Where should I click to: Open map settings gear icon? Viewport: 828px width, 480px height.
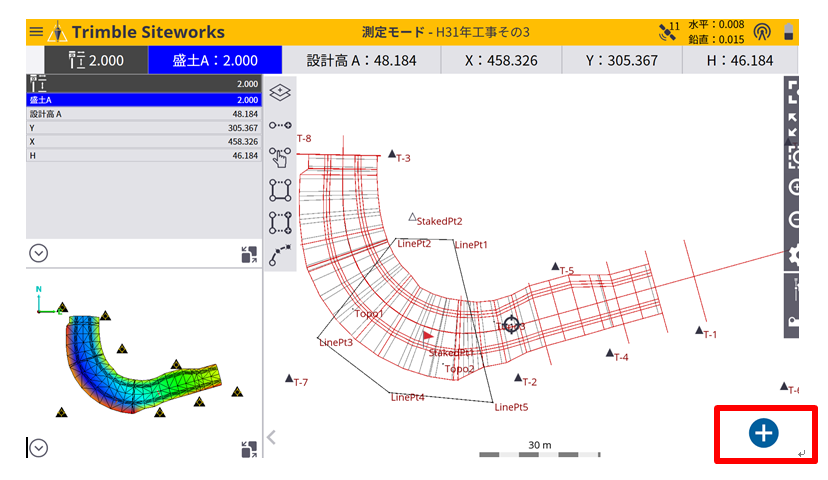pyautogui.click(x=795, y=254)
